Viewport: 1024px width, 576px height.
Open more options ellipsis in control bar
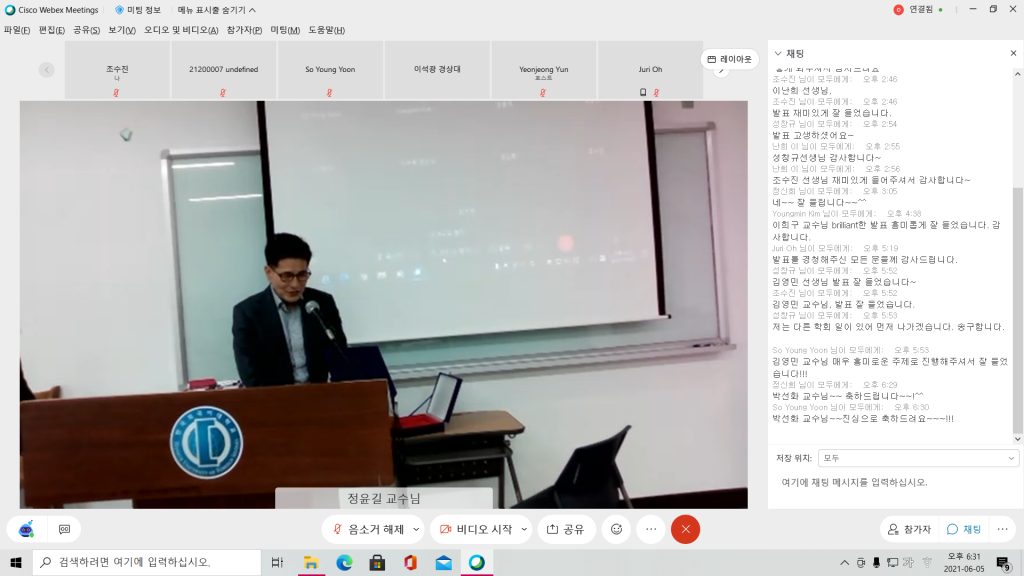651,529
